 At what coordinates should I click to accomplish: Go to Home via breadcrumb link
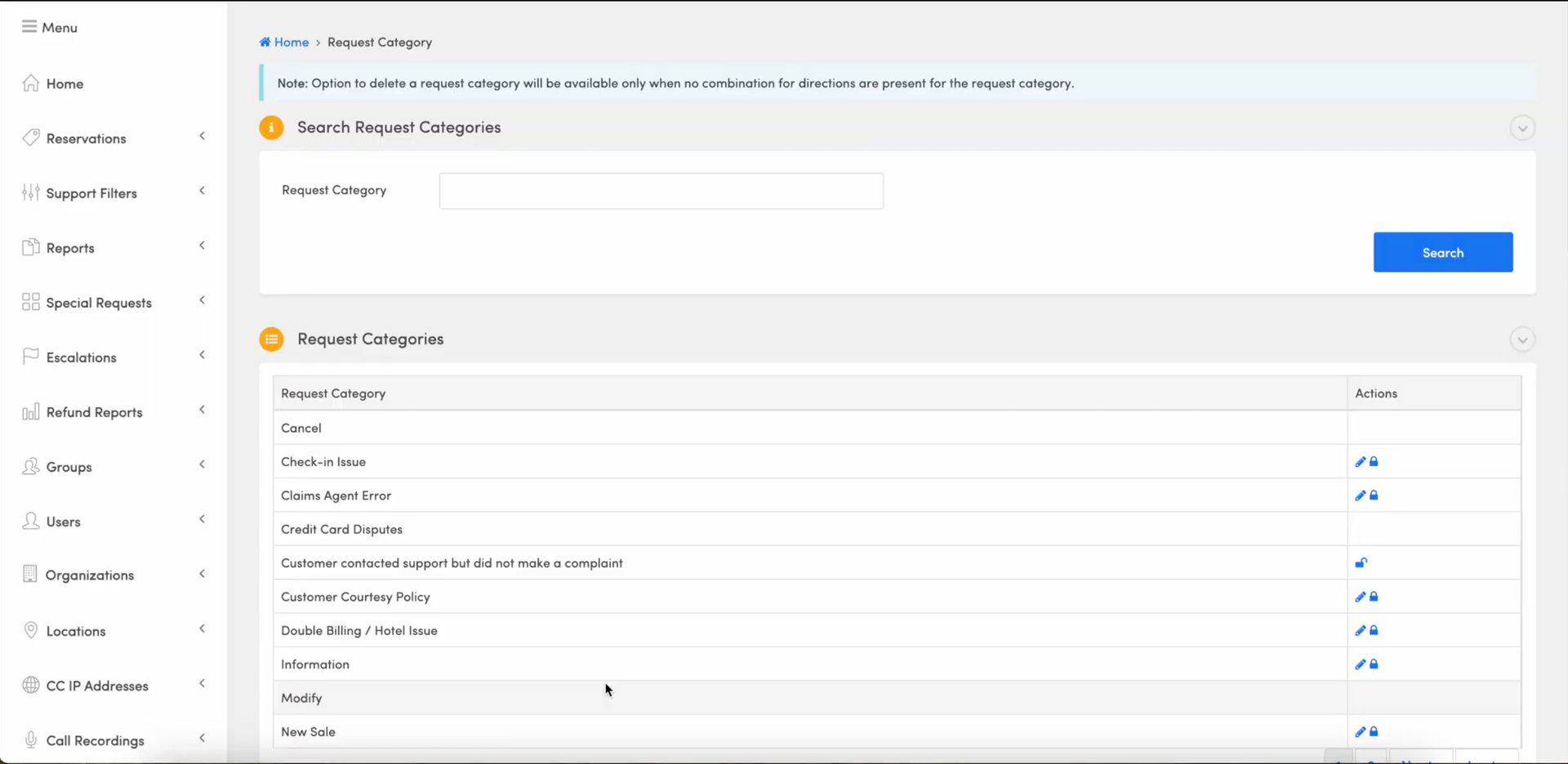(291, 42)
